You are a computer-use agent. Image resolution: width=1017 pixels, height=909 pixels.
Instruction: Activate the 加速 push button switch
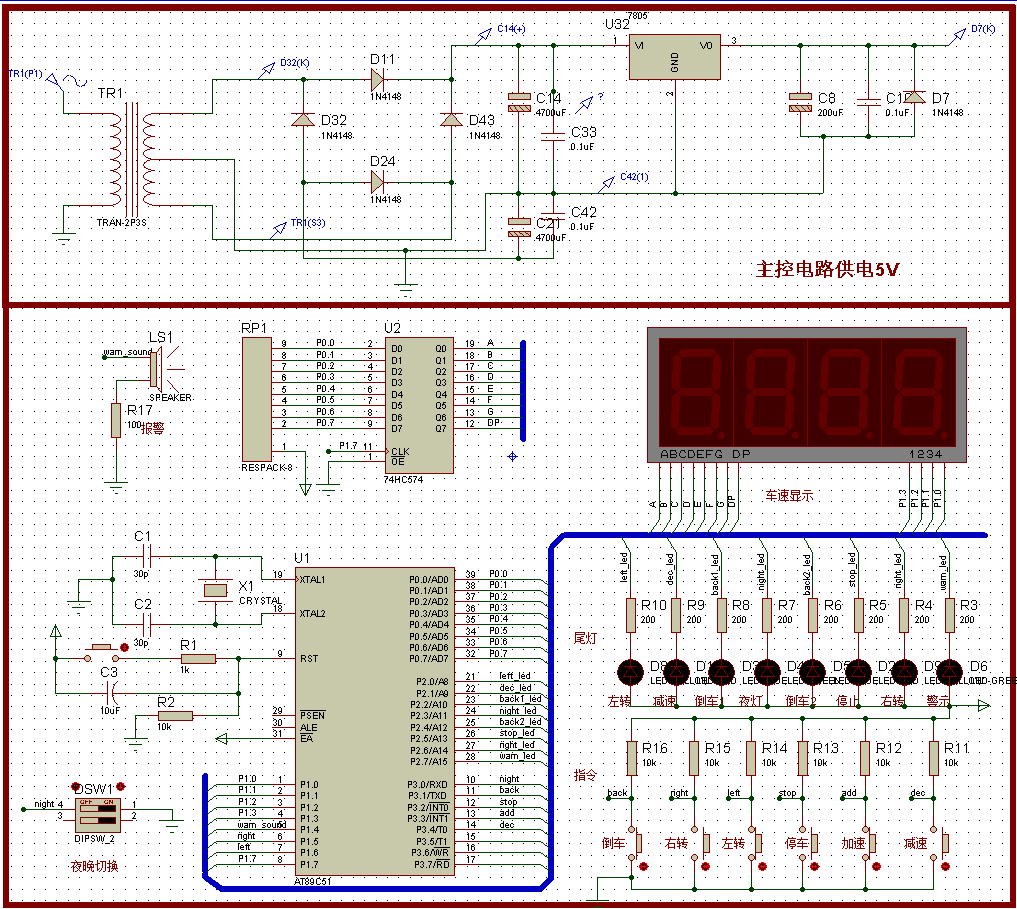(x=870, y=843)
